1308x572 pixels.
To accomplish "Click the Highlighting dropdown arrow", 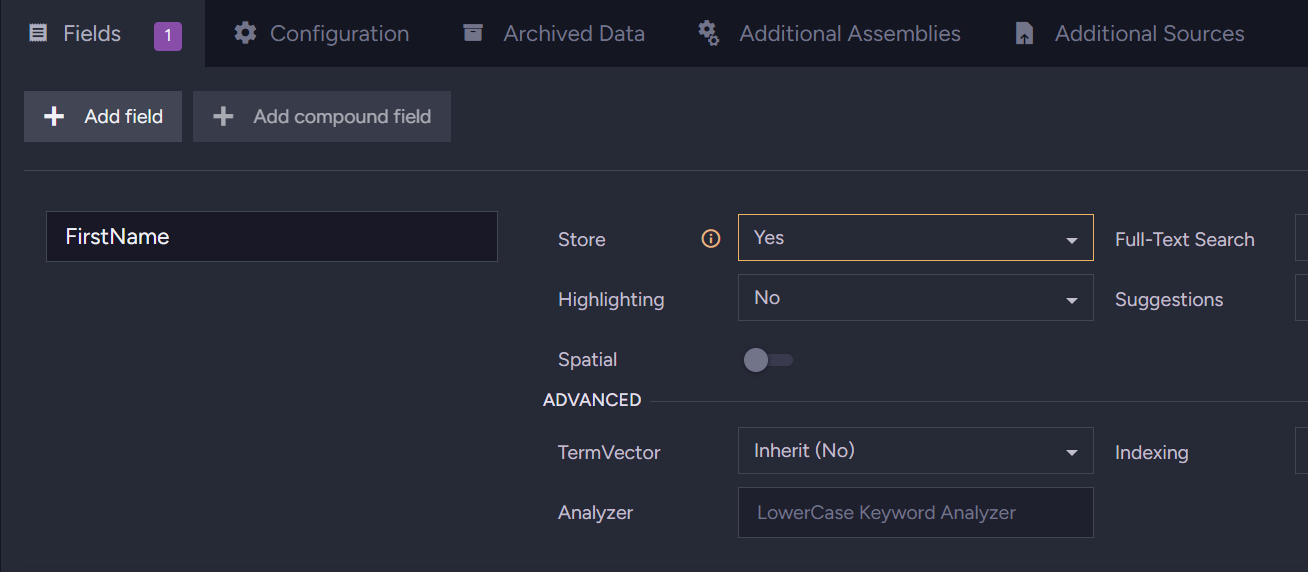I will (1072, 301).
